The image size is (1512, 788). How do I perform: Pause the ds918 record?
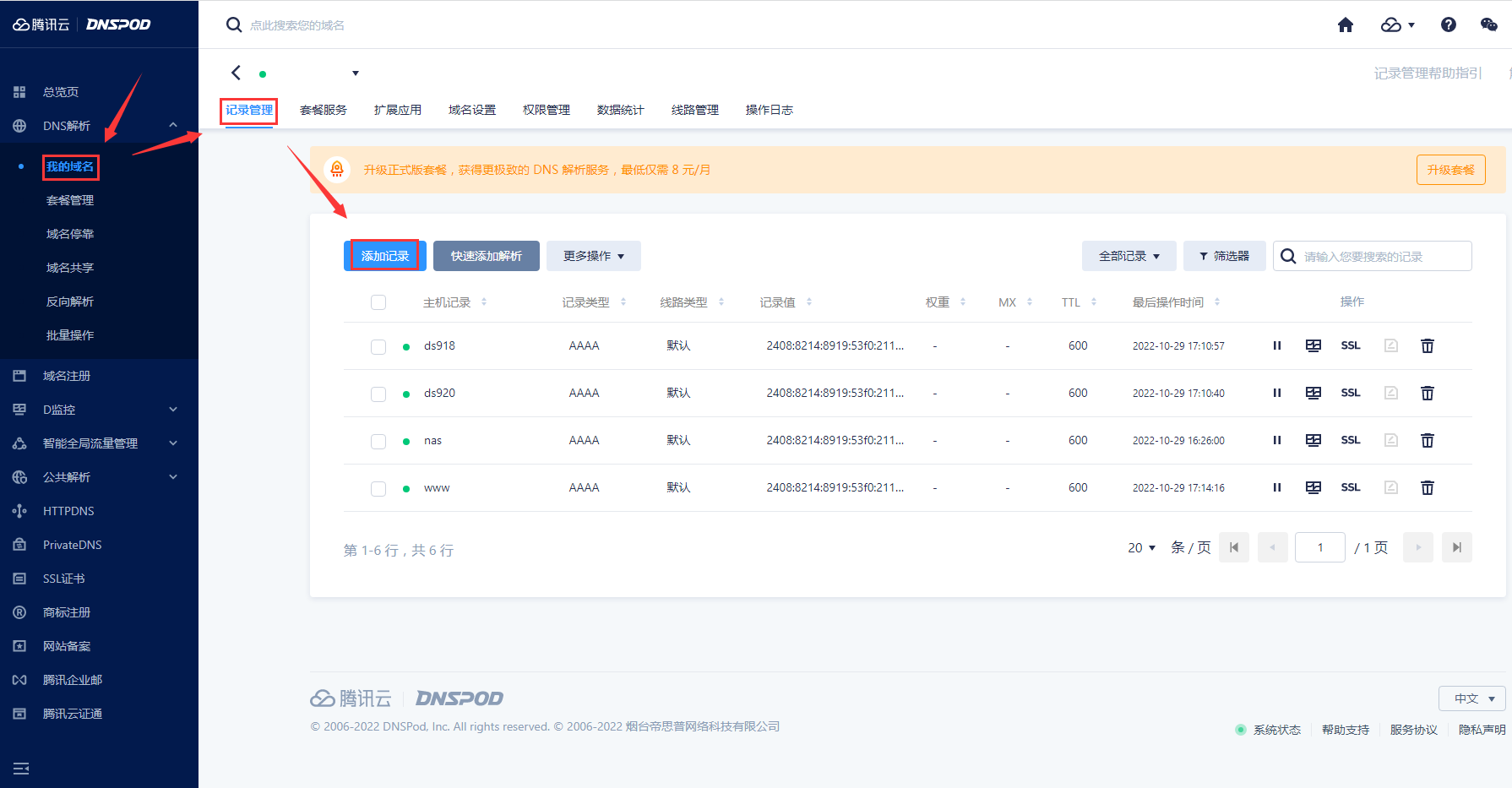tap(1277, 345)
